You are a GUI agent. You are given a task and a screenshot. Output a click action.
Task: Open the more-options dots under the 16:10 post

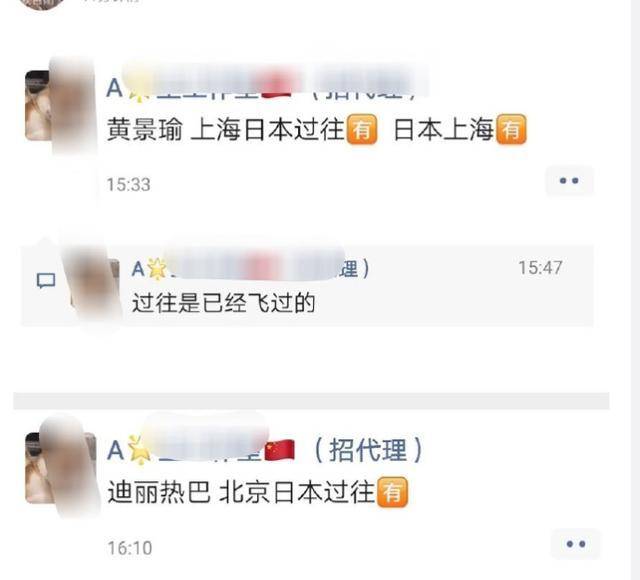click(576, 544)
